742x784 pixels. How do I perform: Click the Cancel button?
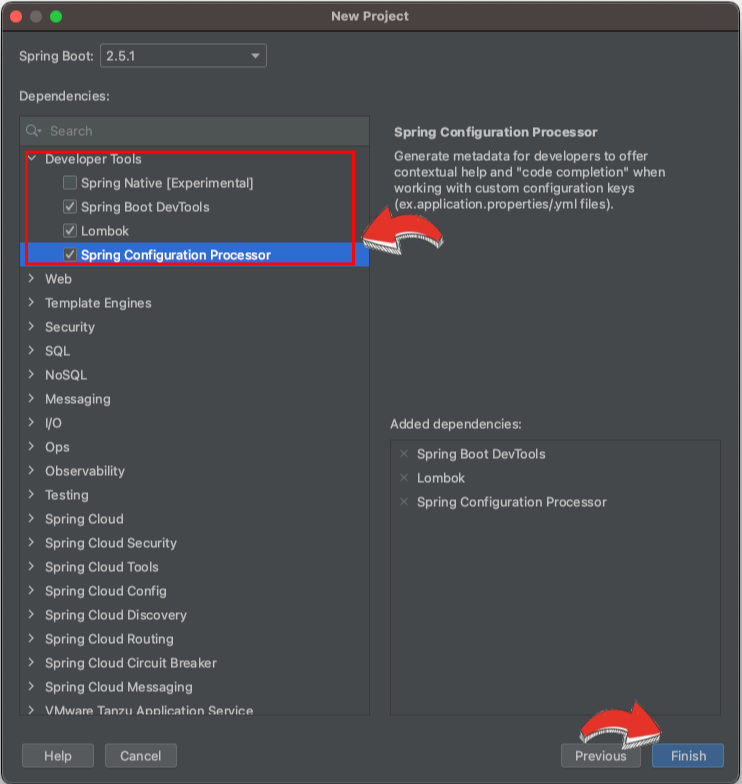140,756
